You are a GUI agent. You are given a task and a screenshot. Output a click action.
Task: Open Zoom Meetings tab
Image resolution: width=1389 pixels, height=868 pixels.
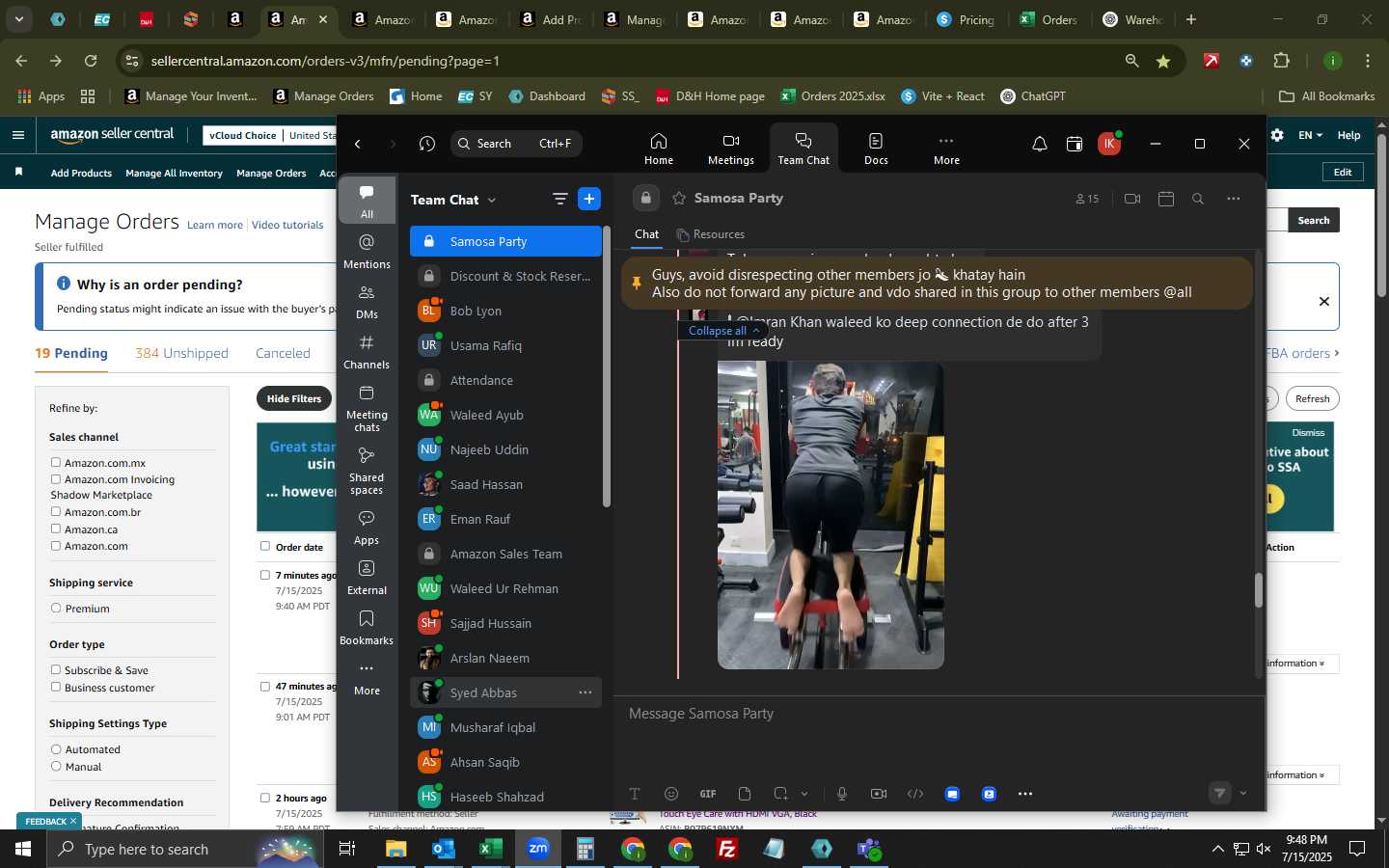point(730,149)
